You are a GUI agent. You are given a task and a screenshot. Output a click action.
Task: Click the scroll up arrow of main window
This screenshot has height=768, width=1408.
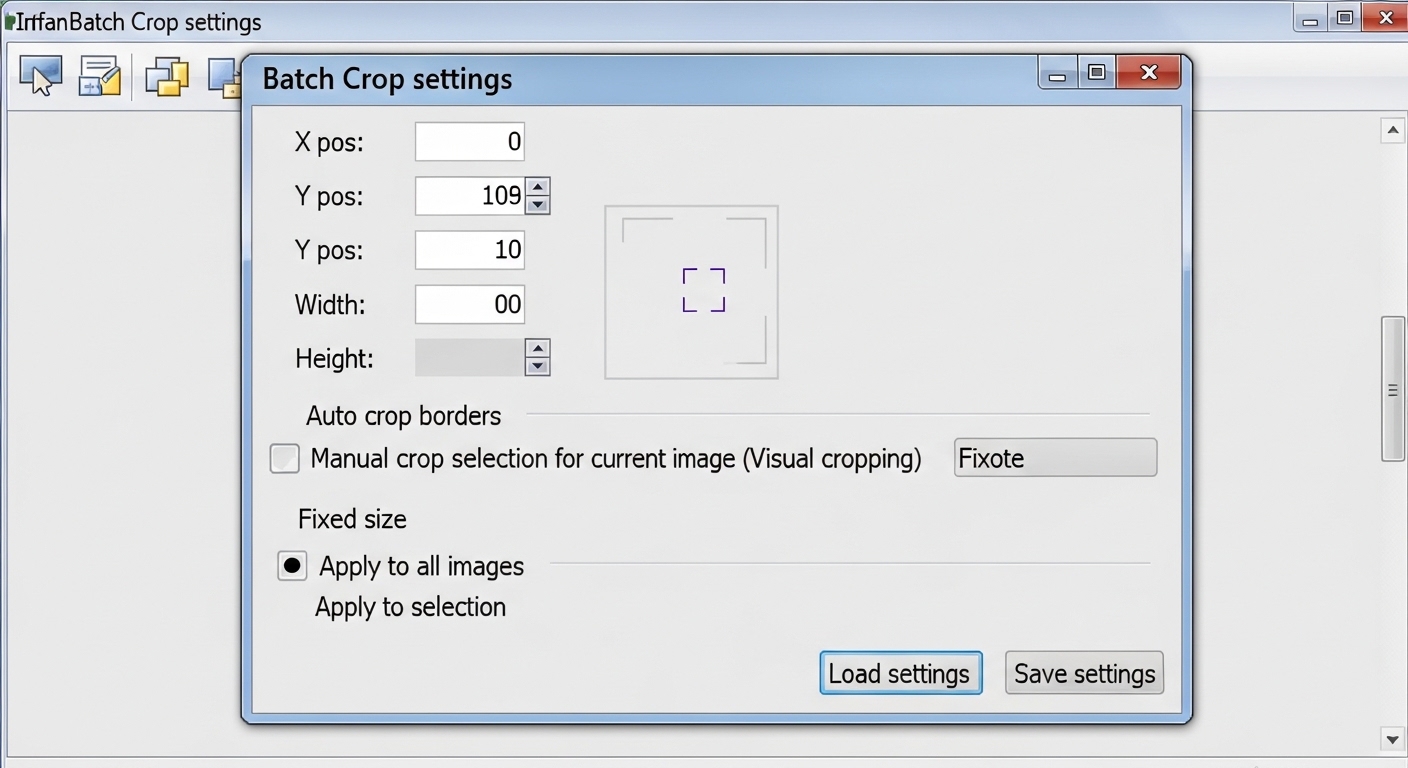pyautogui.click(x=1393, y=131)
